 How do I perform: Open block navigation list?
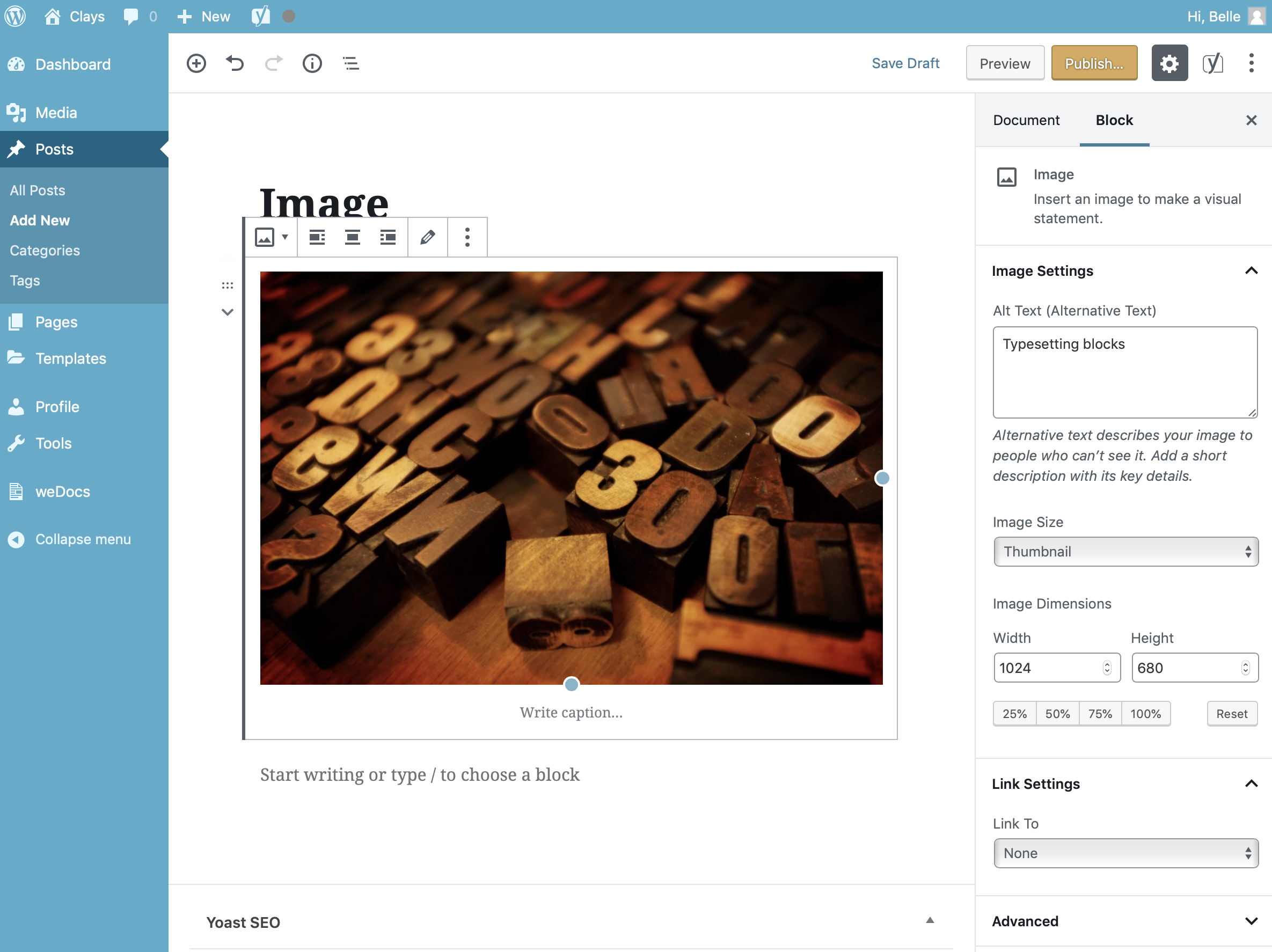351,63
